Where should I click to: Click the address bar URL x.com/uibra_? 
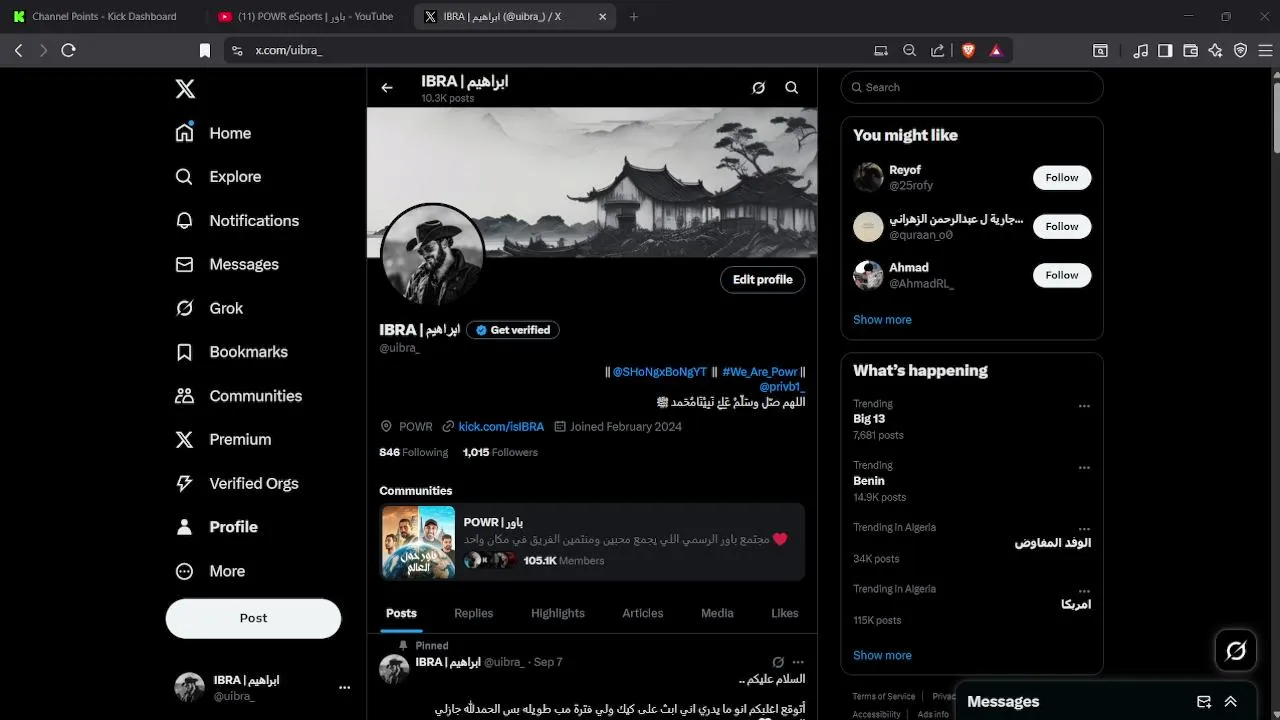289,50
